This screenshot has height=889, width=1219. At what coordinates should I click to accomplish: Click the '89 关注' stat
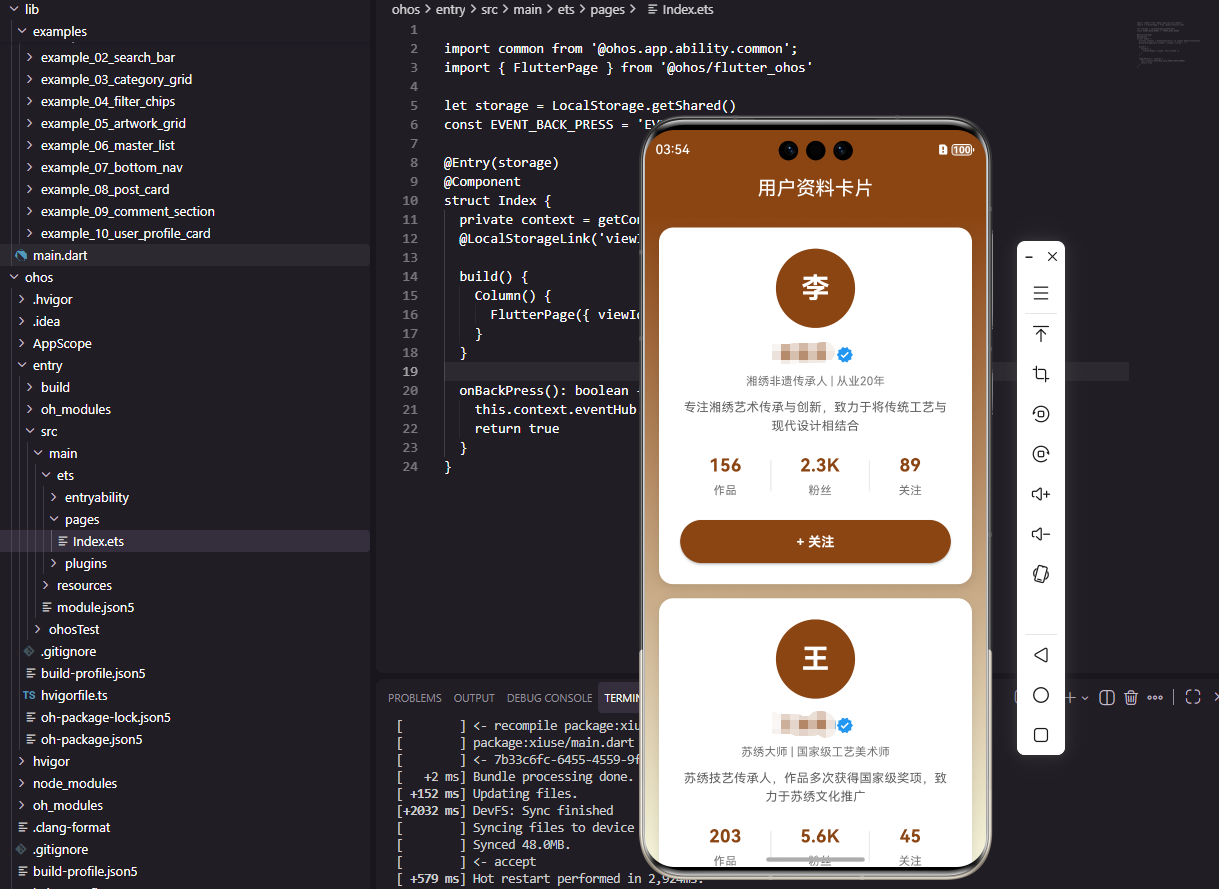(x=910, y=476)
